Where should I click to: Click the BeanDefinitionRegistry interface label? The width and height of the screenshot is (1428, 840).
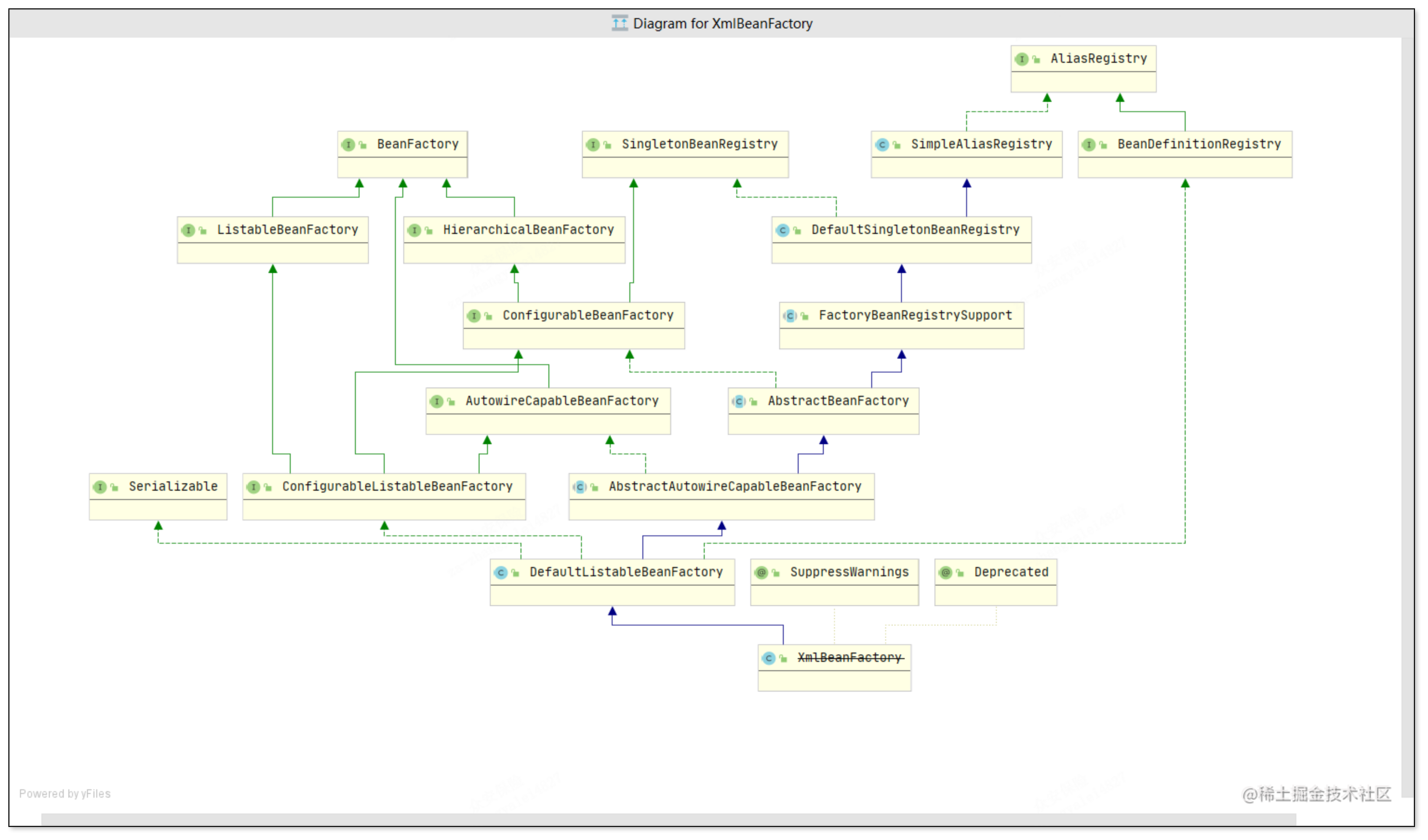(x=1199, y=144)
